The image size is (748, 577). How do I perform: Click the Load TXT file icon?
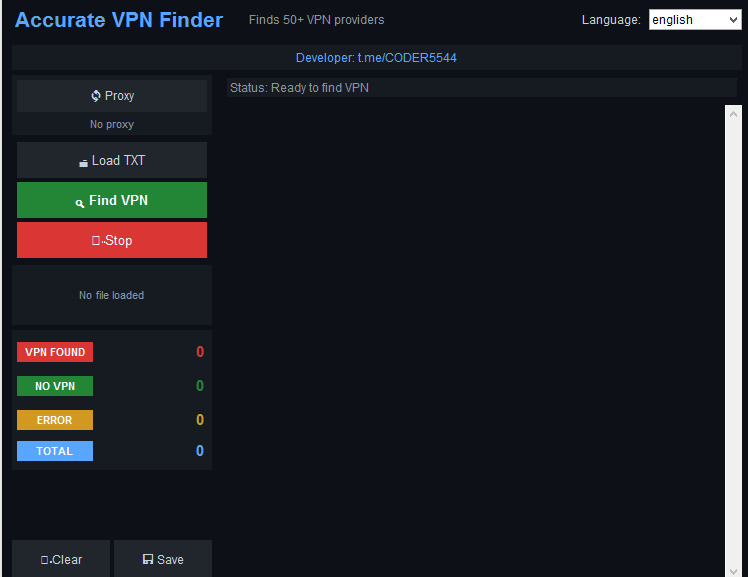(83, 162)
